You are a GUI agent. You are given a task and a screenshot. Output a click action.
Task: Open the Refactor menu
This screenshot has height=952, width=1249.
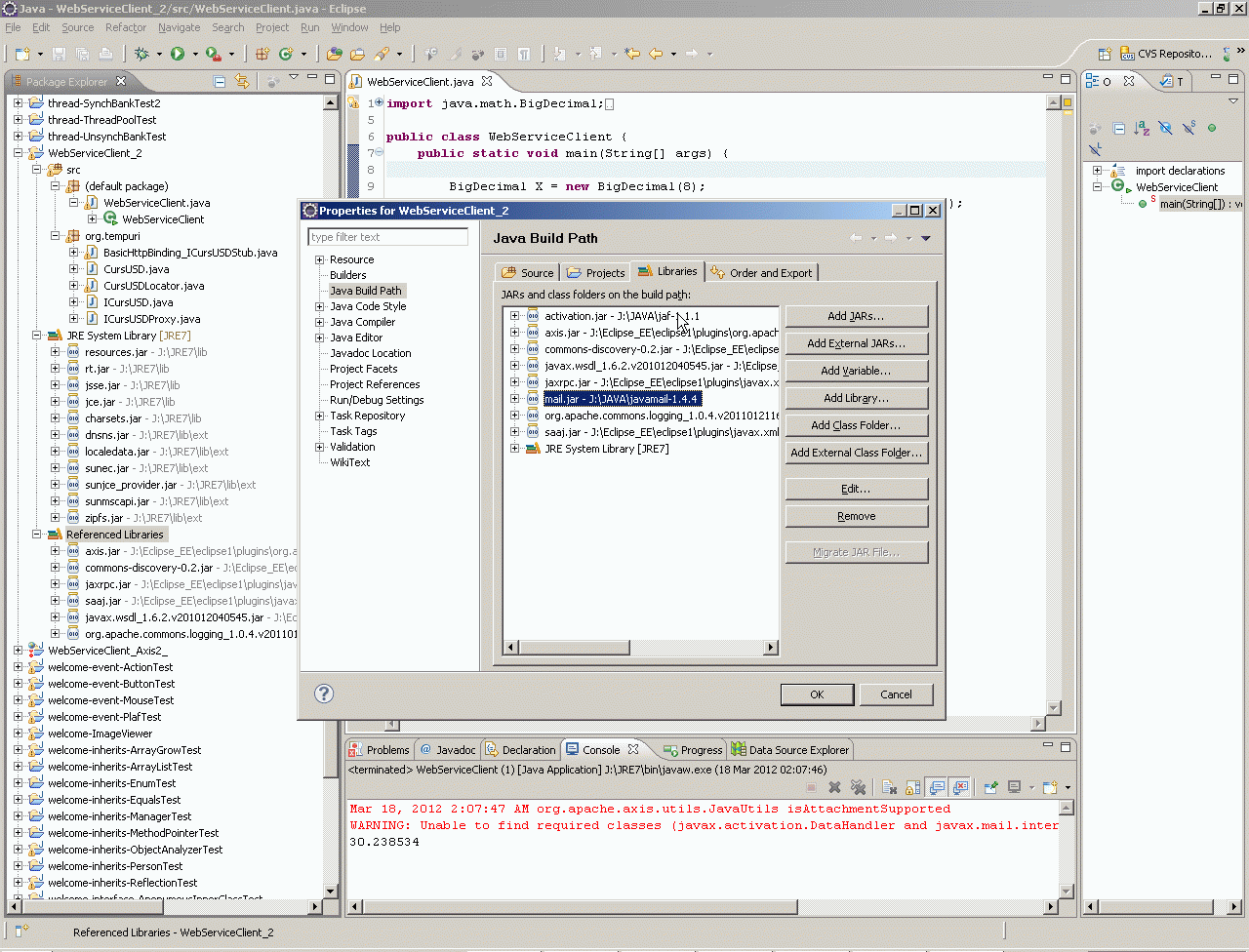tap(126, 27)
